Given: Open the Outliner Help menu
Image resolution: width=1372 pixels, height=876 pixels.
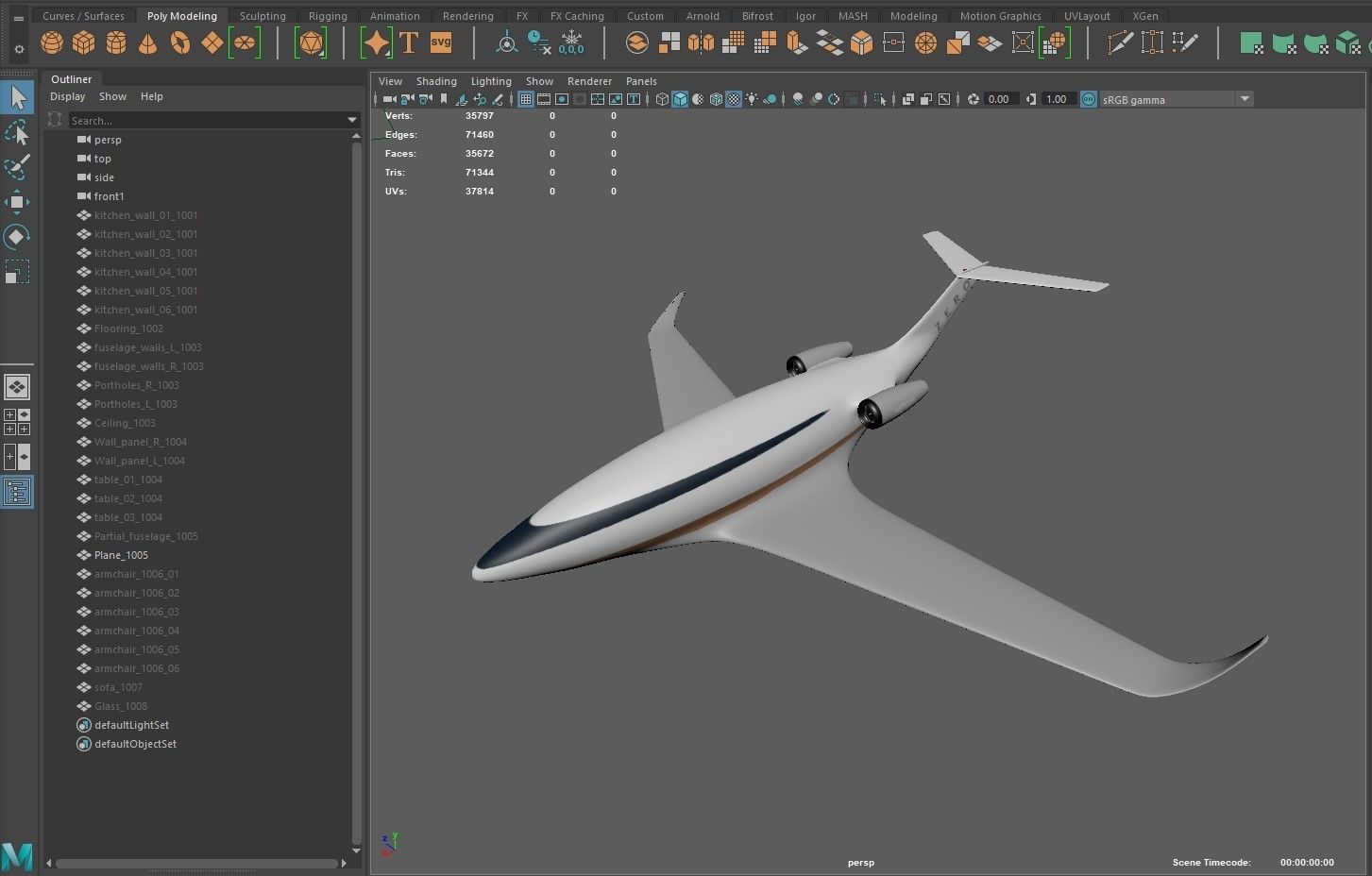Looking at the screenshot, I should click(x=151, y=96).
